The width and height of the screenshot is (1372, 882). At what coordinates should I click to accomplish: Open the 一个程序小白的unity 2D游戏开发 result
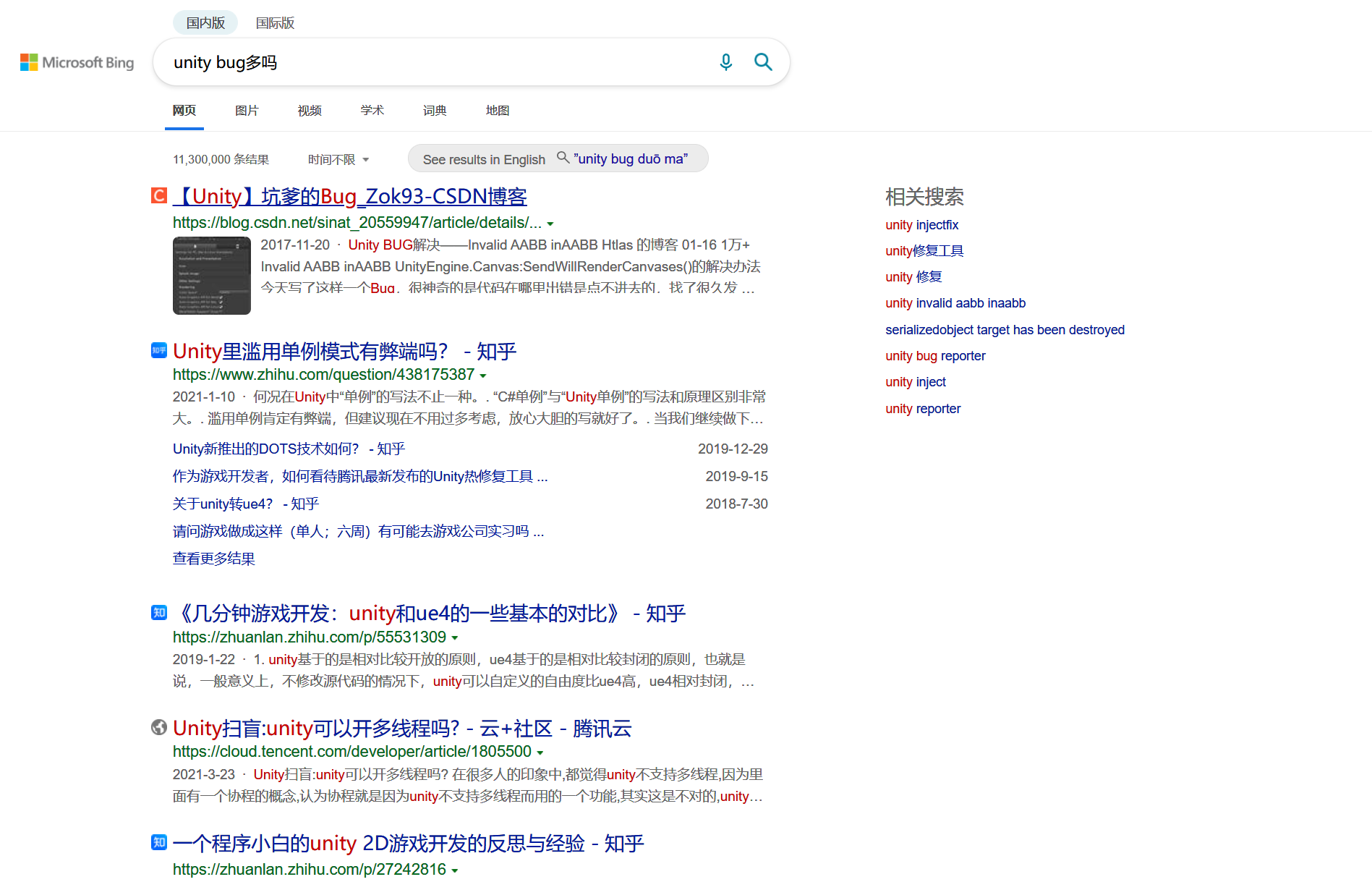click(409, 843)
